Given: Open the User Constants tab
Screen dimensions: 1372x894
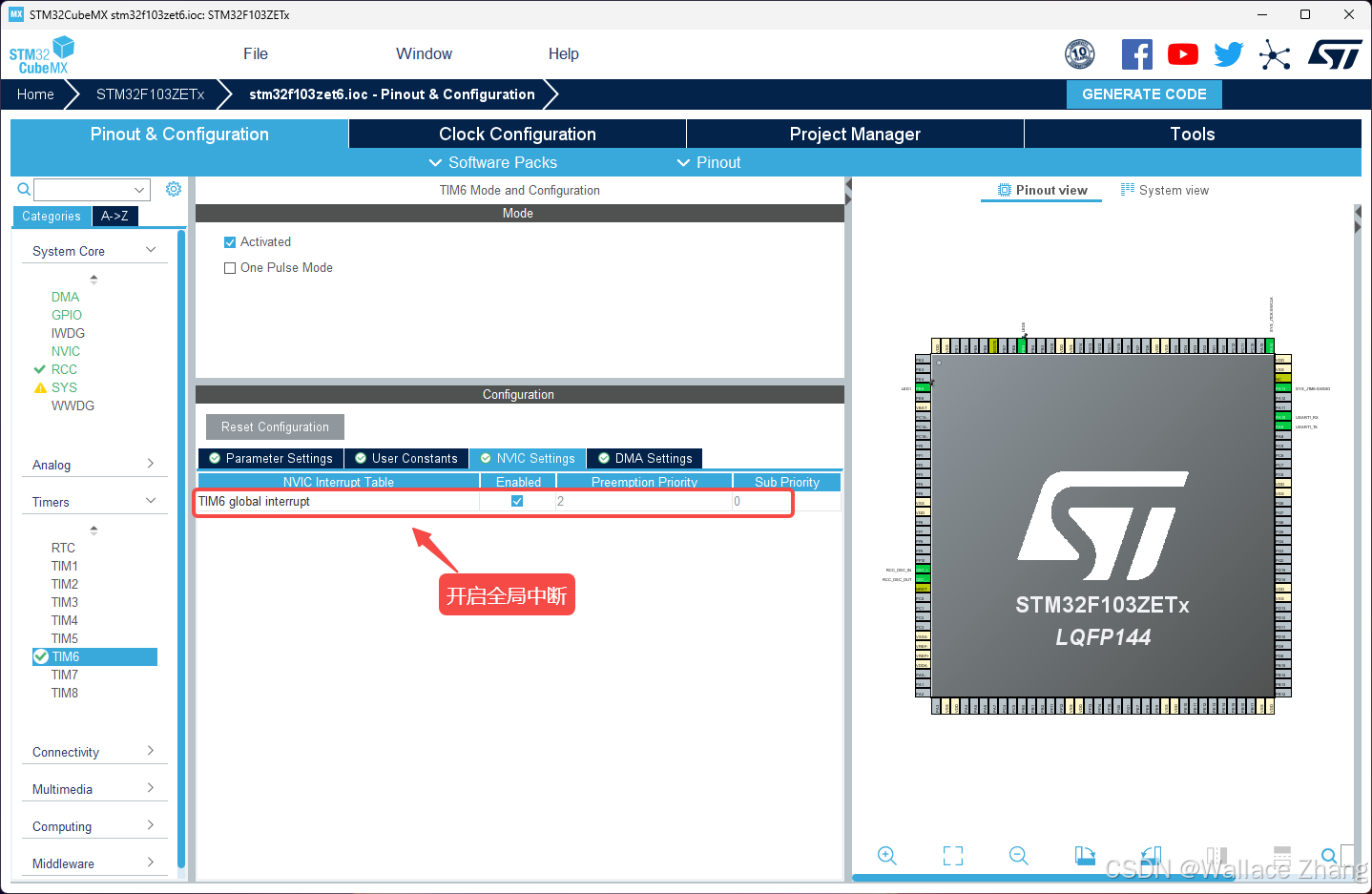Looking at the screenshot, I should pos(406,459).
